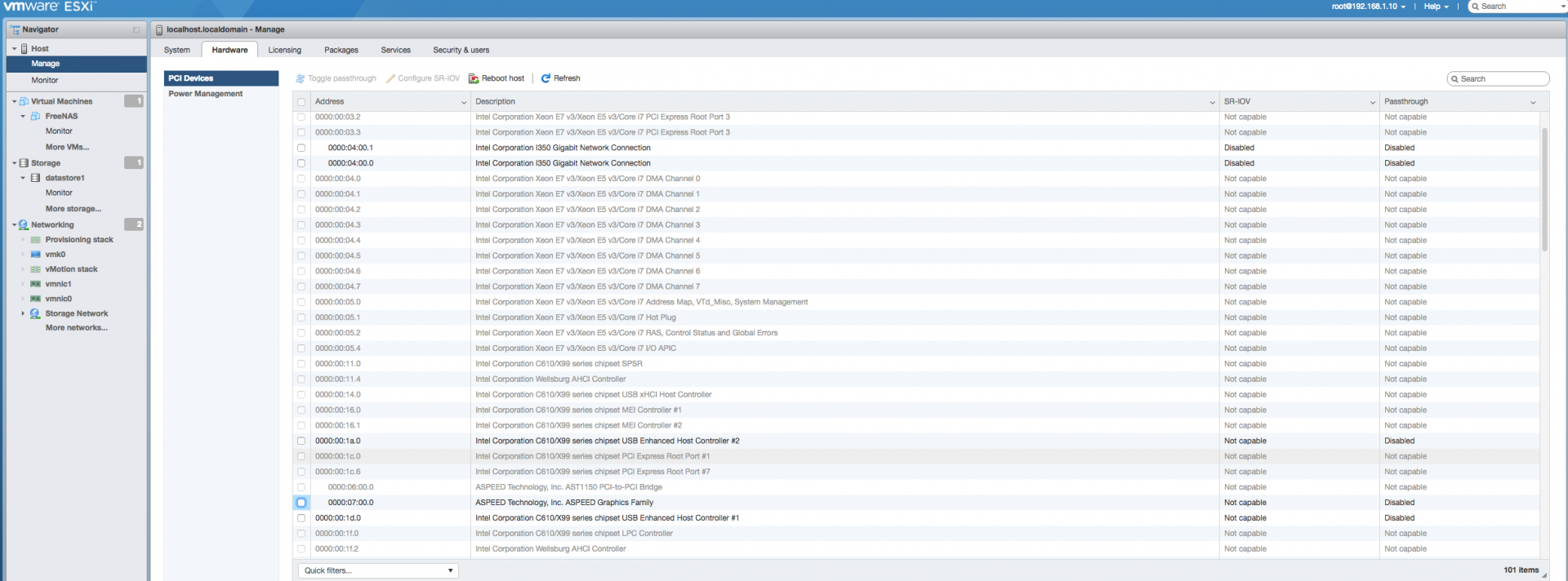The image size is (1568, 581).
Task: Switch to the System tab
Action: pos(177,50)
